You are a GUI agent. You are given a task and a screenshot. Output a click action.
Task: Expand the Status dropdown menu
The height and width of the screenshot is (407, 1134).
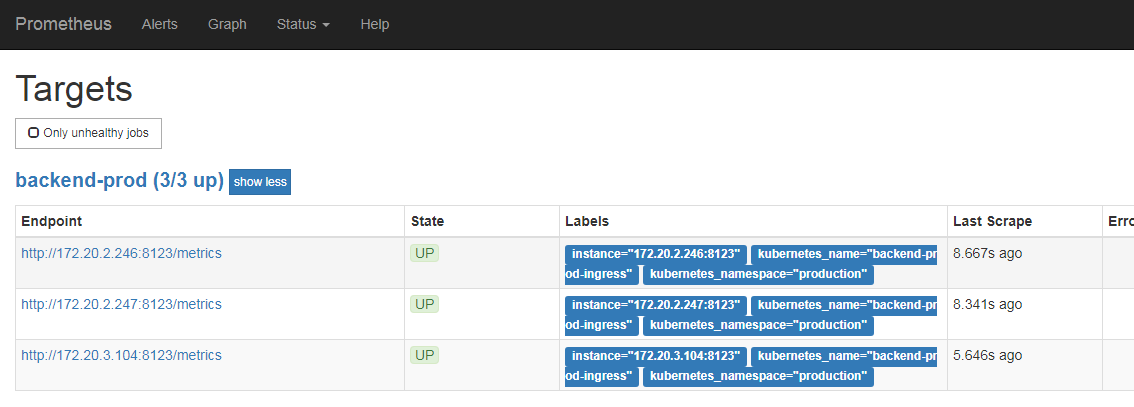[303, 24]
